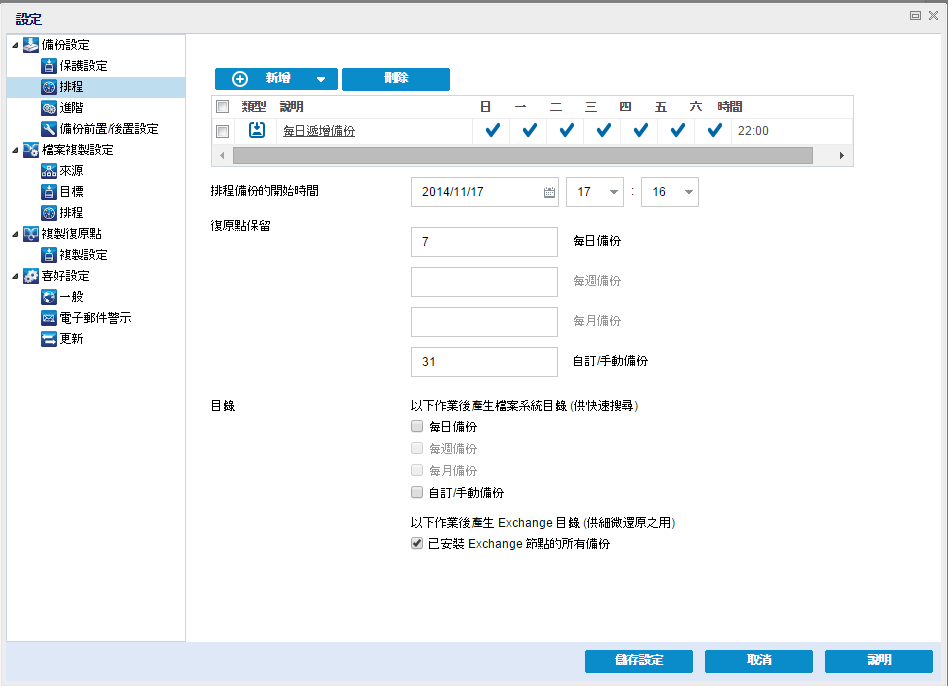Click the wrench icon for 備份前置/後置設定
948x686 pixels.
pyautogui.click(x=48, y=129)
